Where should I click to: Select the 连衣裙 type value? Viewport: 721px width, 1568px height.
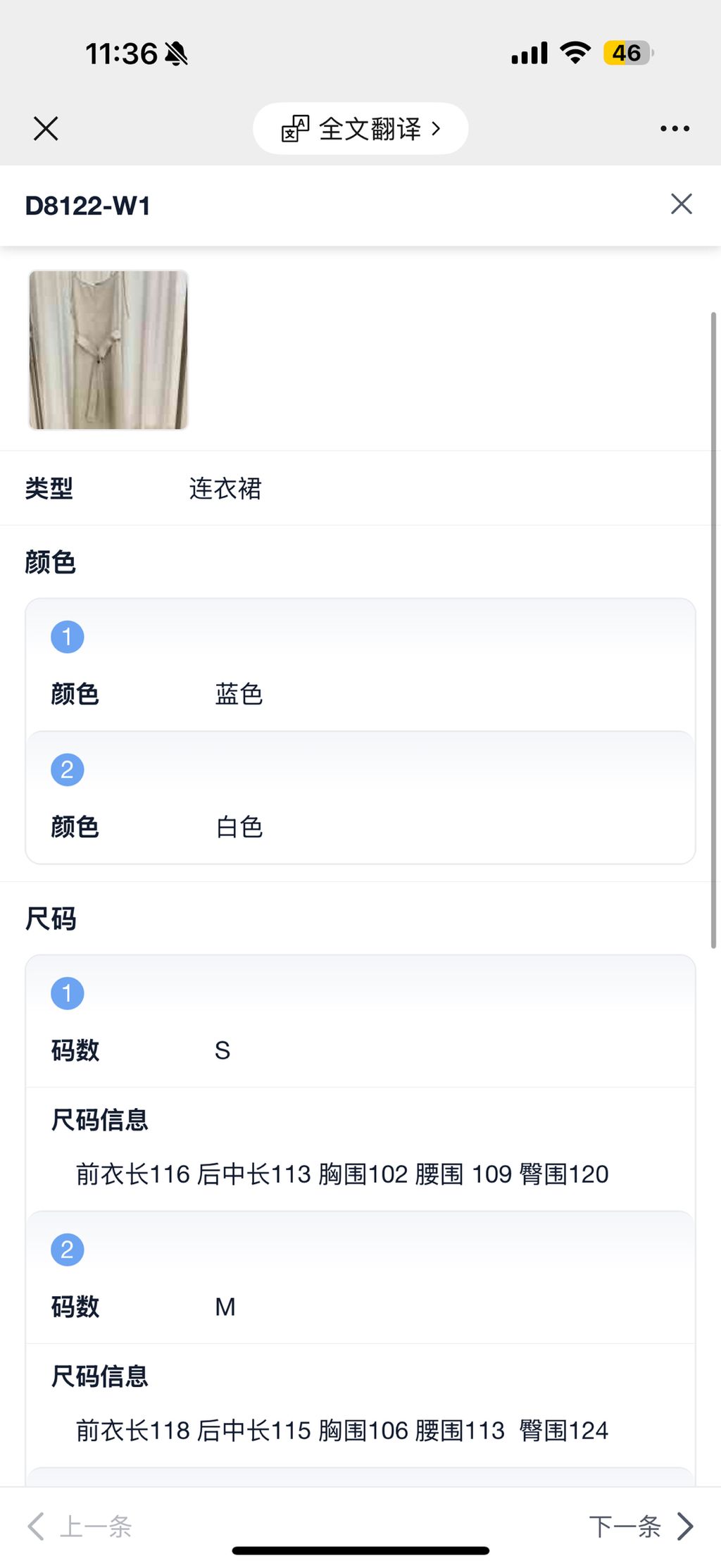225,489
